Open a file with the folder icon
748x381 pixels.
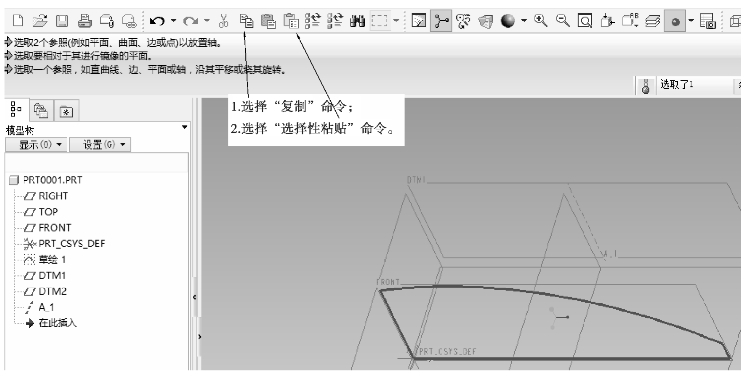click(40, 21)
